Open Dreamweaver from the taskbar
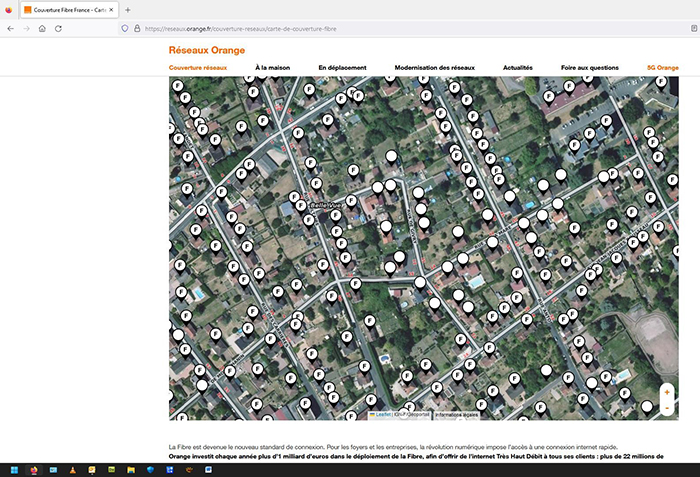 [x=112, y=470]
